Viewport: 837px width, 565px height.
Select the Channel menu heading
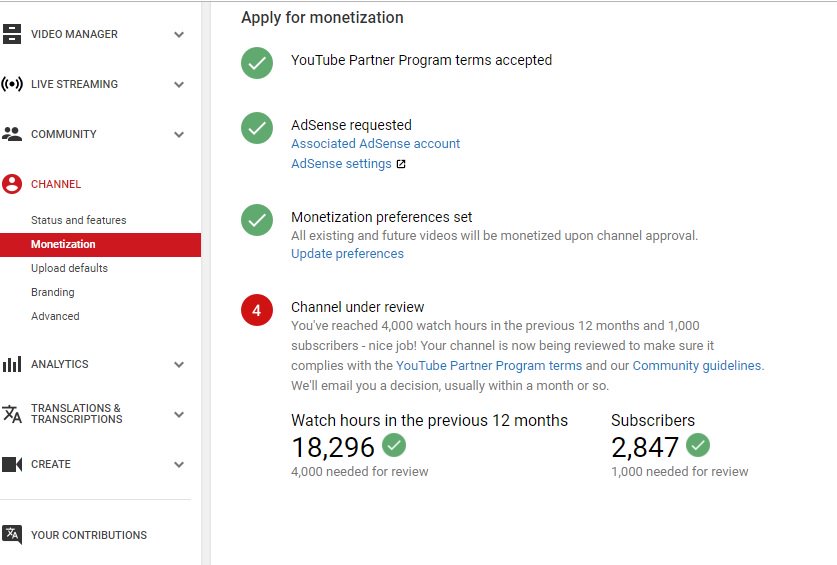(56, 184)
